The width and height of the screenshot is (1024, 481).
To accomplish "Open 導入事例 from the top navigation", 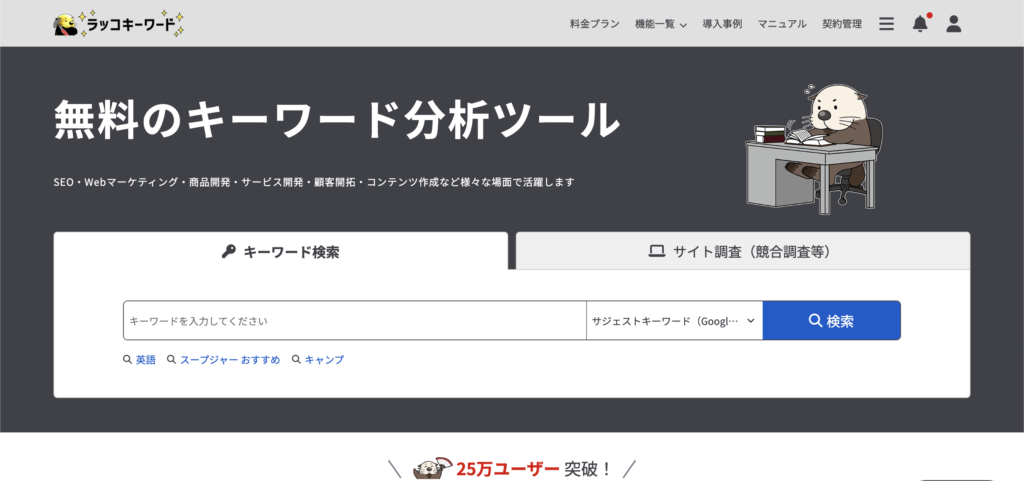I will coord(722,24).
